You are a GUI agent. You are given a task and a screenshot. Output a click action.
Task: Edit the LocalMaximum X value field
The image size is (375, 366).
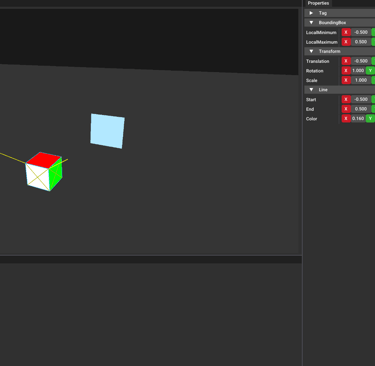pyautogui.click(x=361, y=42)
